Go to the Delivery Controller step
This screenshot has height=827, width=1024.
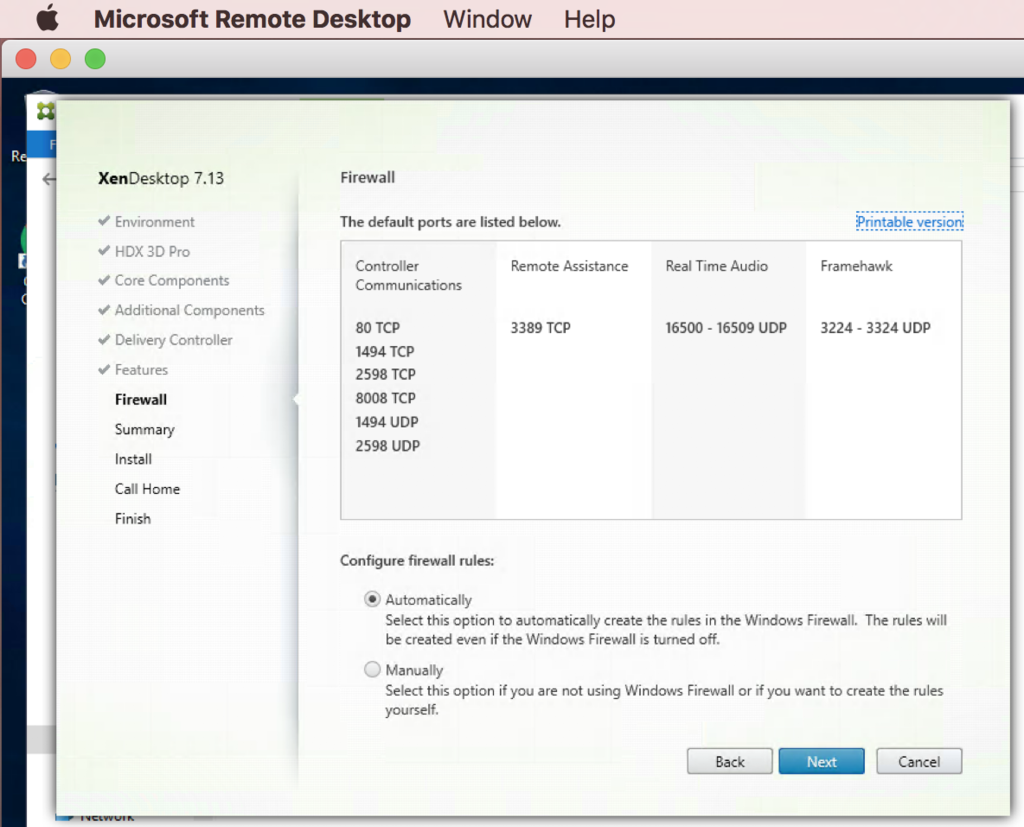174,340
